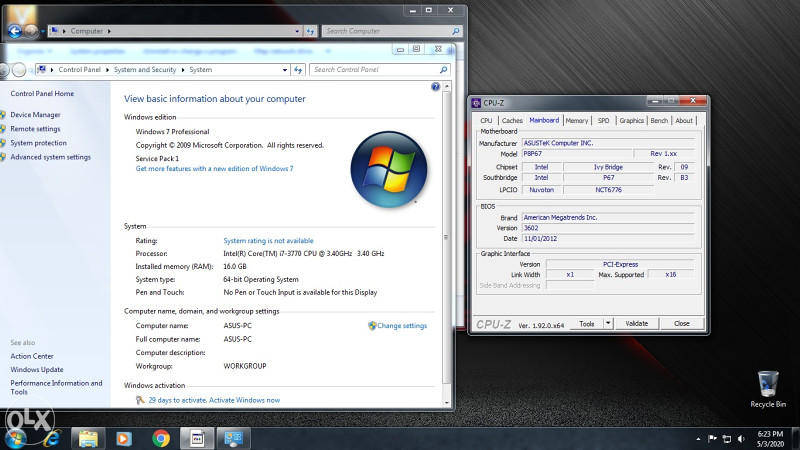800x450 pixels.
Task: Click the back arrow in Computer window
Action: (15, 31)
